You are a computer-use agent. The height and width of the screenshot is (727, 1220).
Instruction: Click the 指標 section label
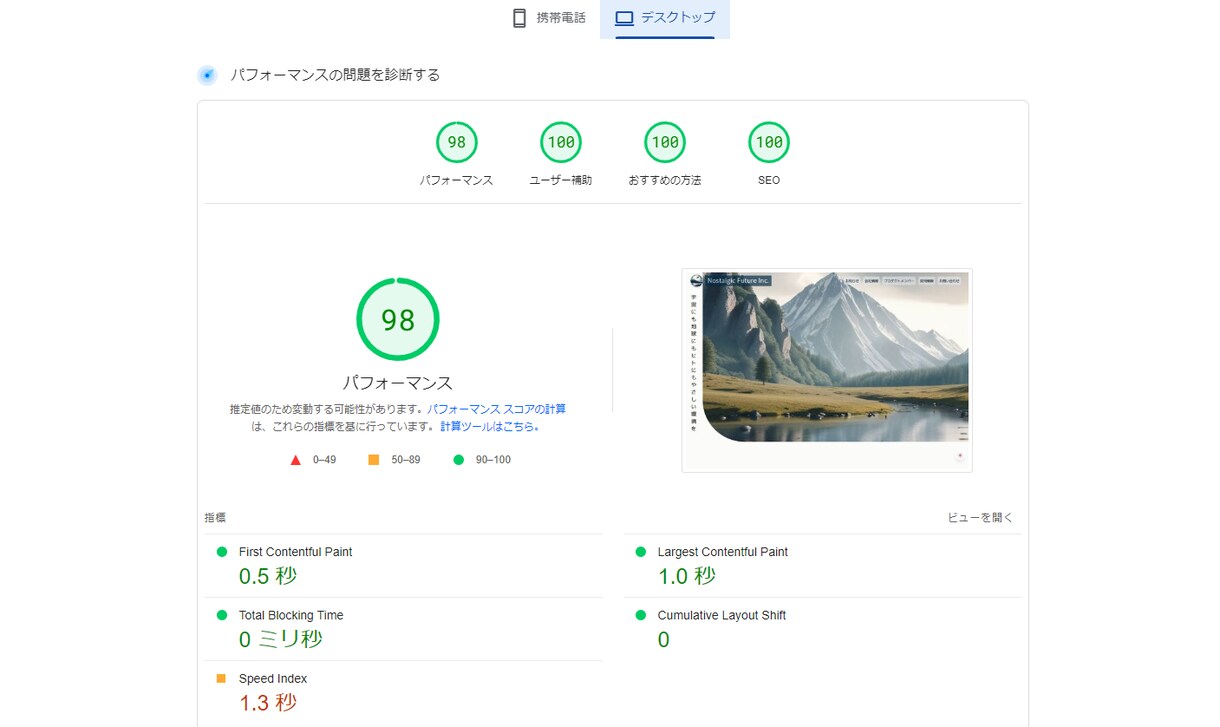click(x=215, y=518)
